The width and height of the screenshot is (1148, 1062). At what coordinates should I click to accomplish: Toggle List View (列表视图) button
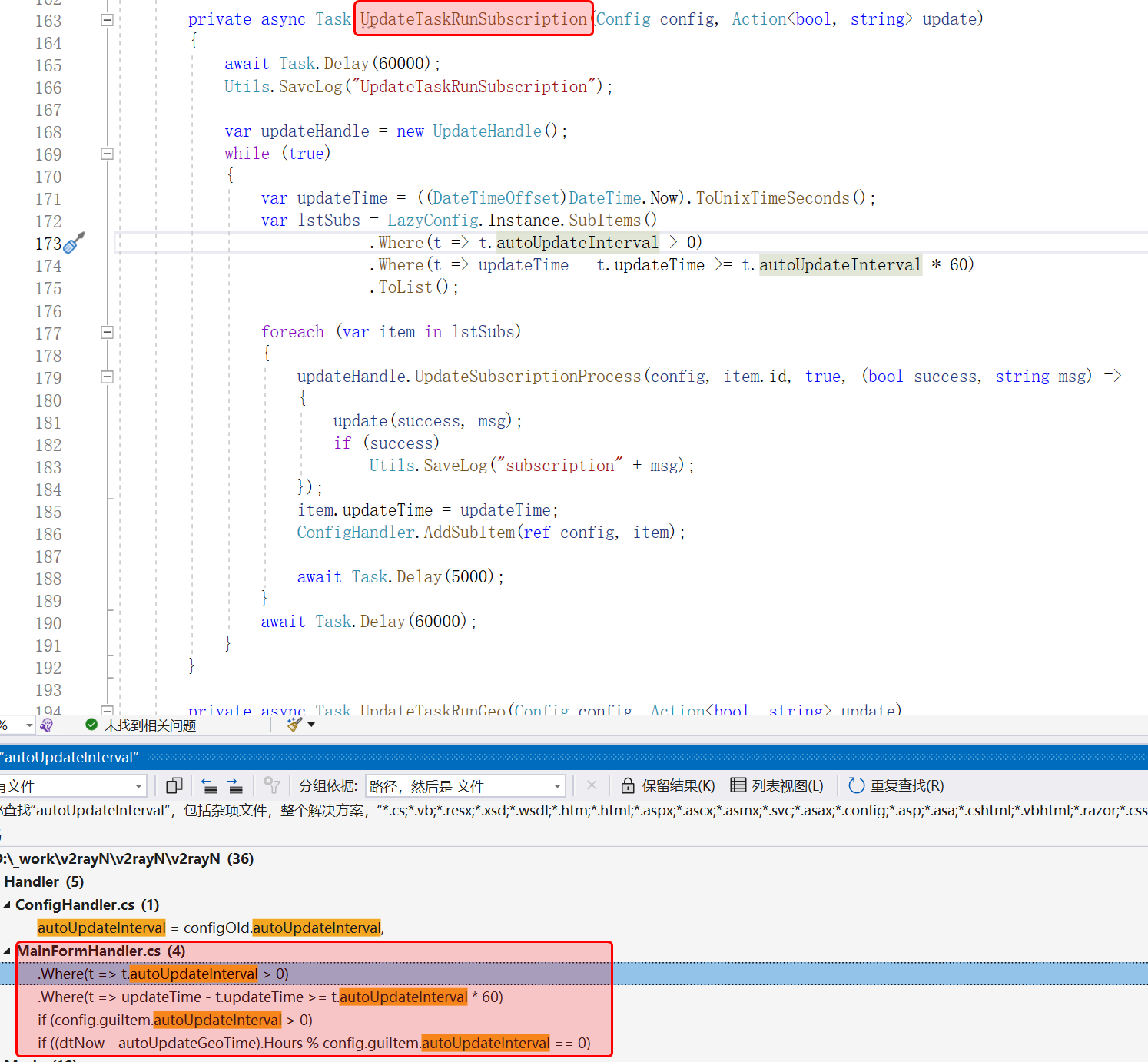pos(777,785)
